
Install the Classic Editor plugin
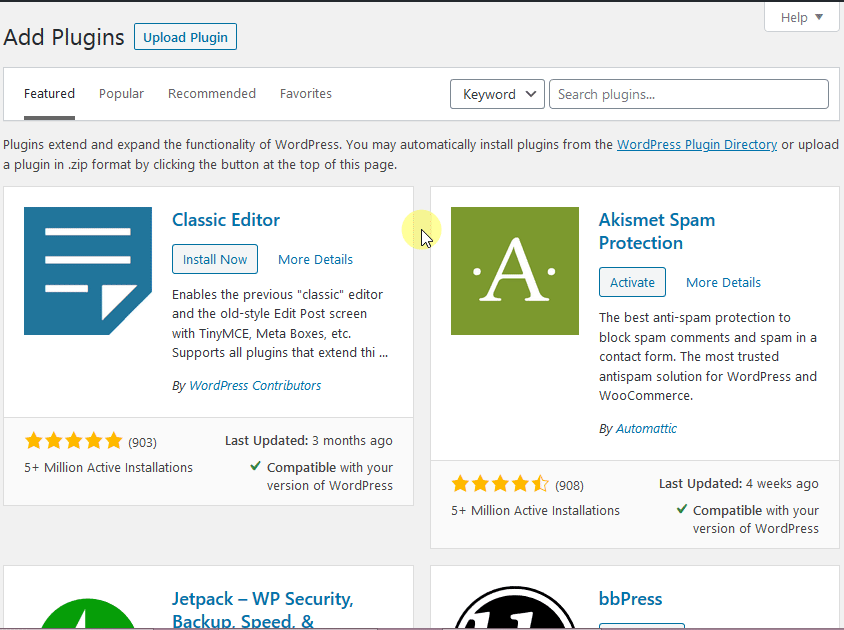[x=214, y=259]
